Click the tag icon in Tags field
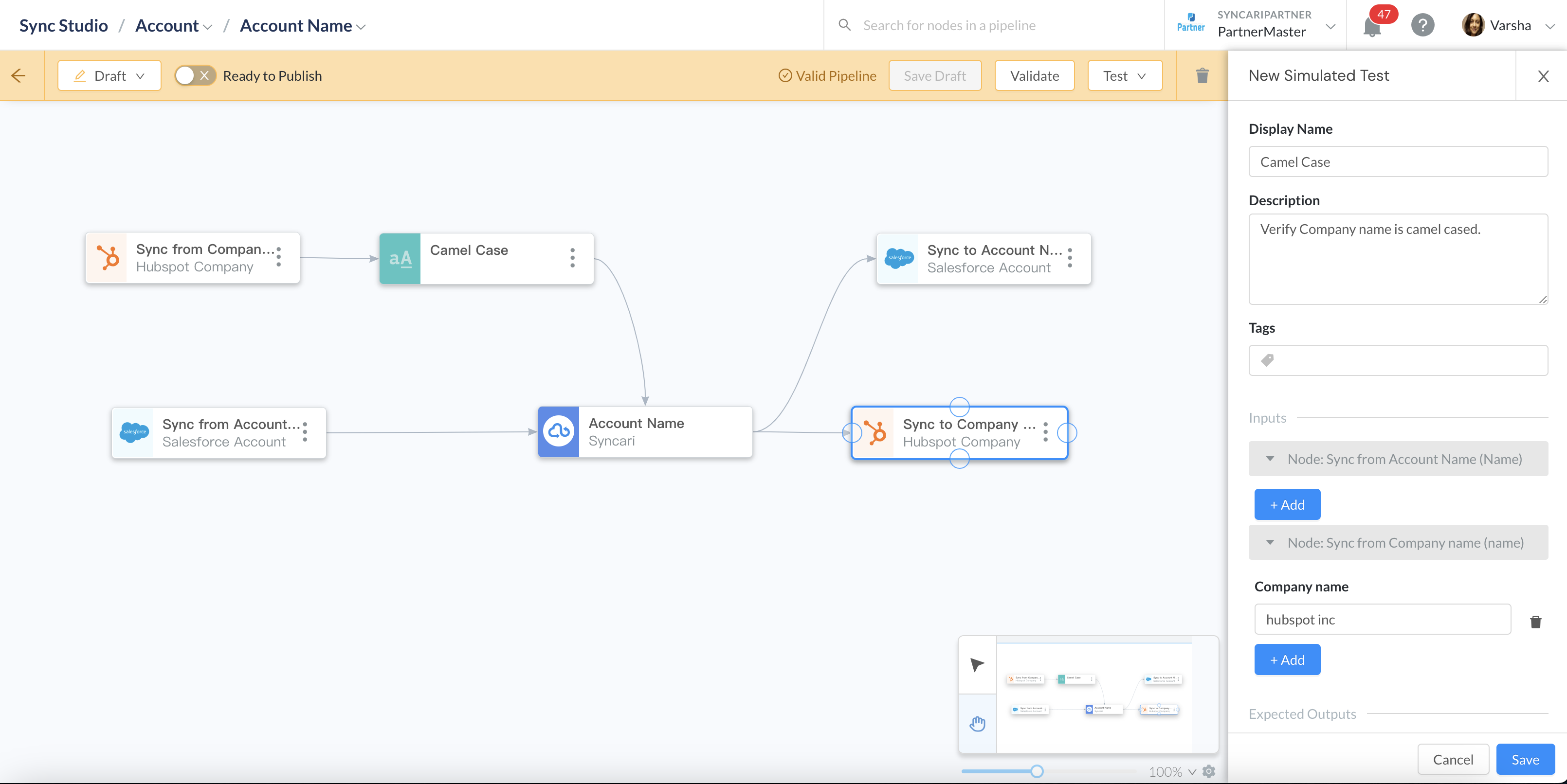This screenshot has height=784, width=1567. pos(1267,360)
